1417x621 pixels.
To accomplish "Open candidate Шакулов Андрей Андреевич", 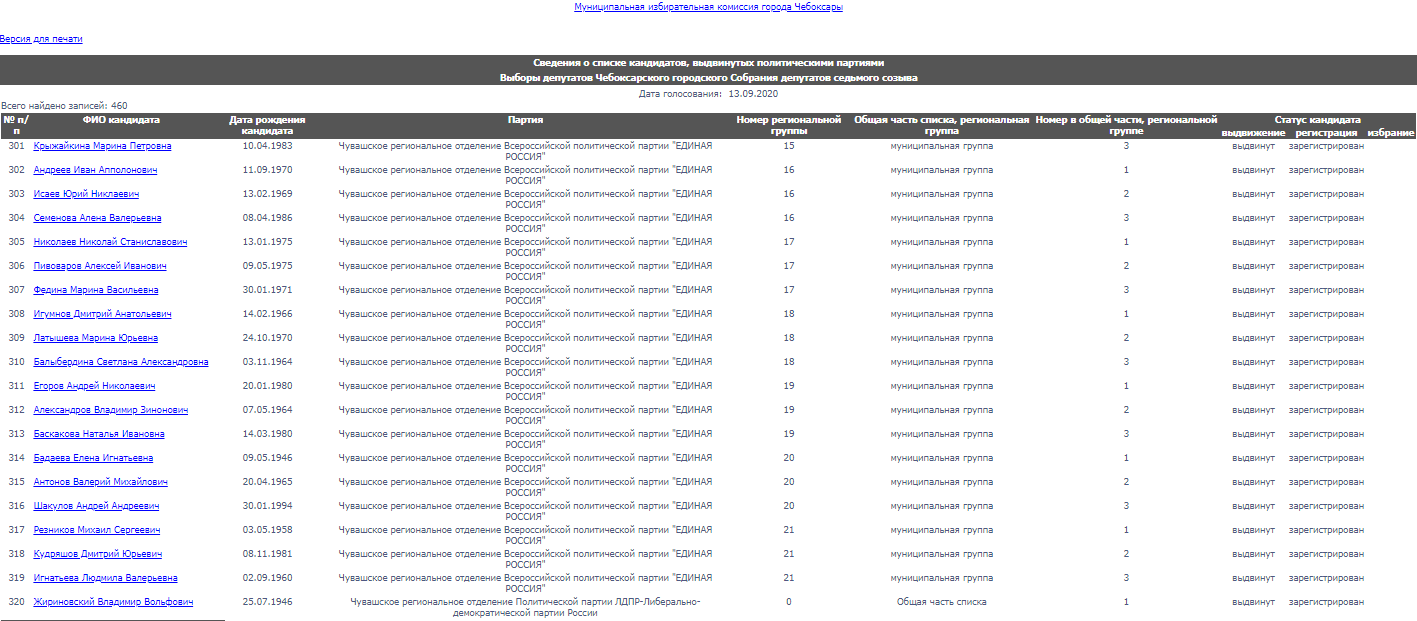I will pos(96,506).
